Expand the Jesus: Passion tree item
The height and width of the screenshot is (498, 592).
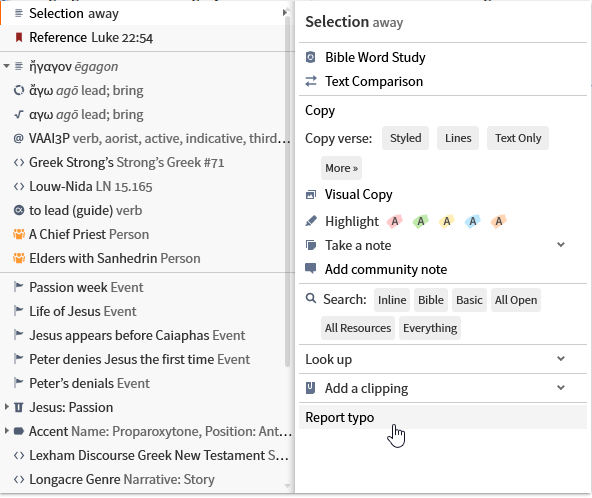pyautogui.click(x=6, y=407)
